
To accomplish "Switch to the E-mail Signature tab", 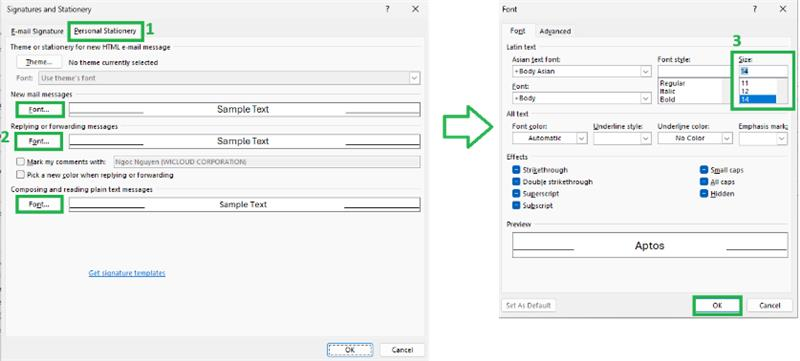I will (x=38, y=31).
